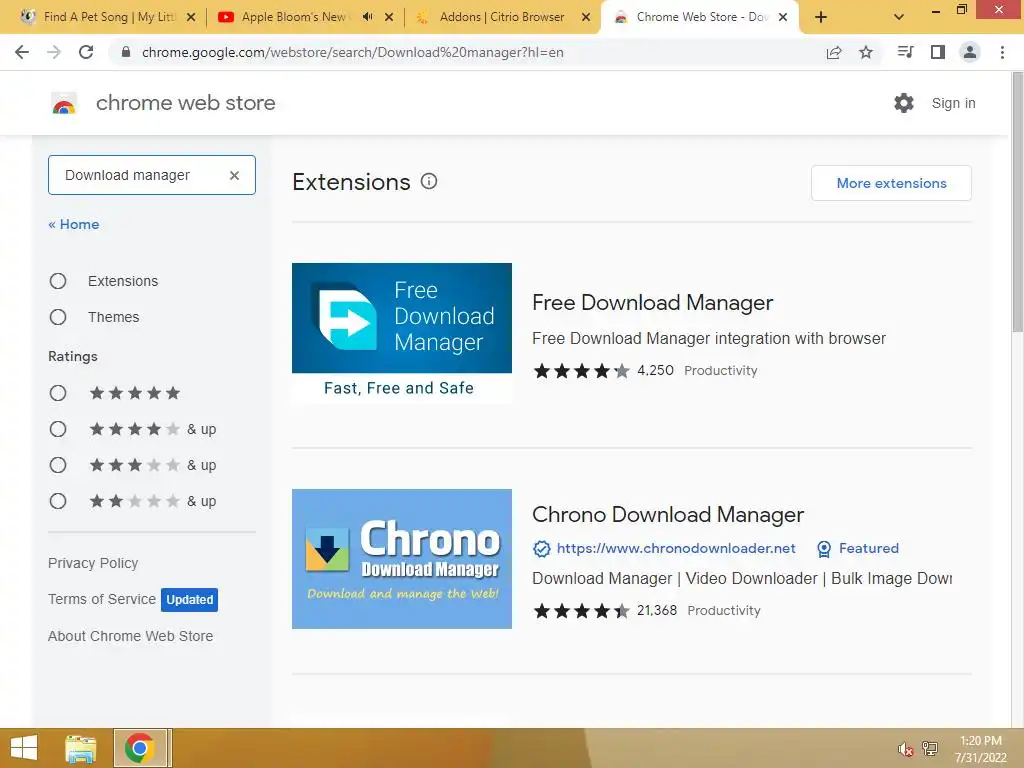Click the muted volume tray icon
Screen dimensions: 1024x768
905,749
